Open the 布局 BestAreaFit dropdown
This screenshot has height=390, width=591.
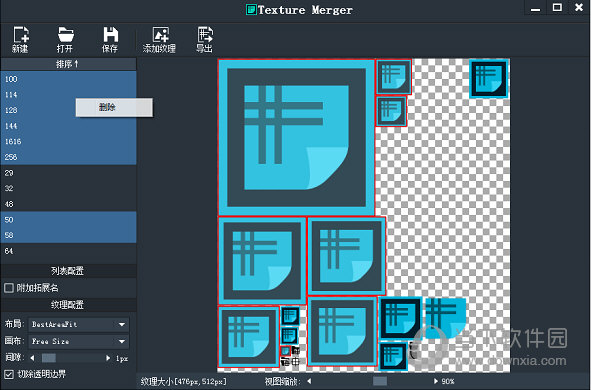coord(78,324)
